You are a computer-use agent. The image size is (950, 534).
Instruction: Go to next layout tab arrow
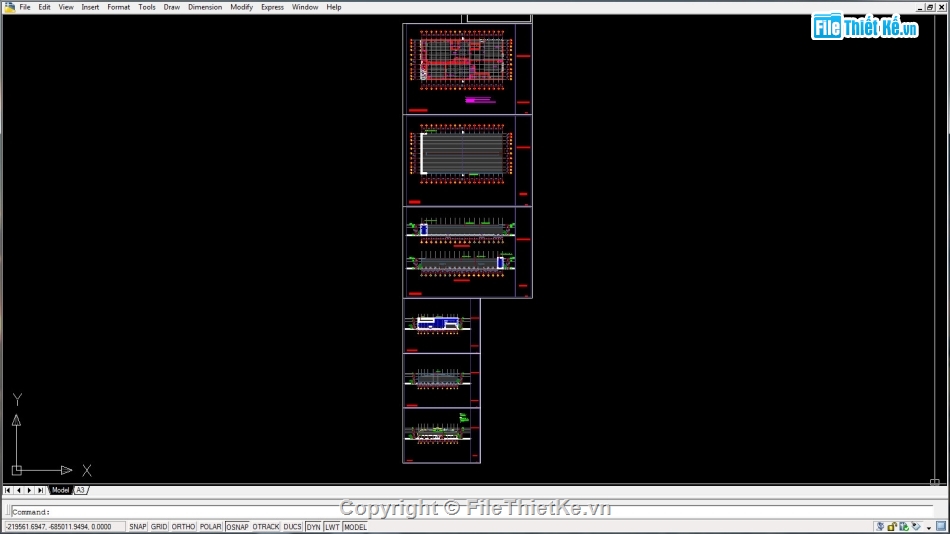(x=29, y=490)
